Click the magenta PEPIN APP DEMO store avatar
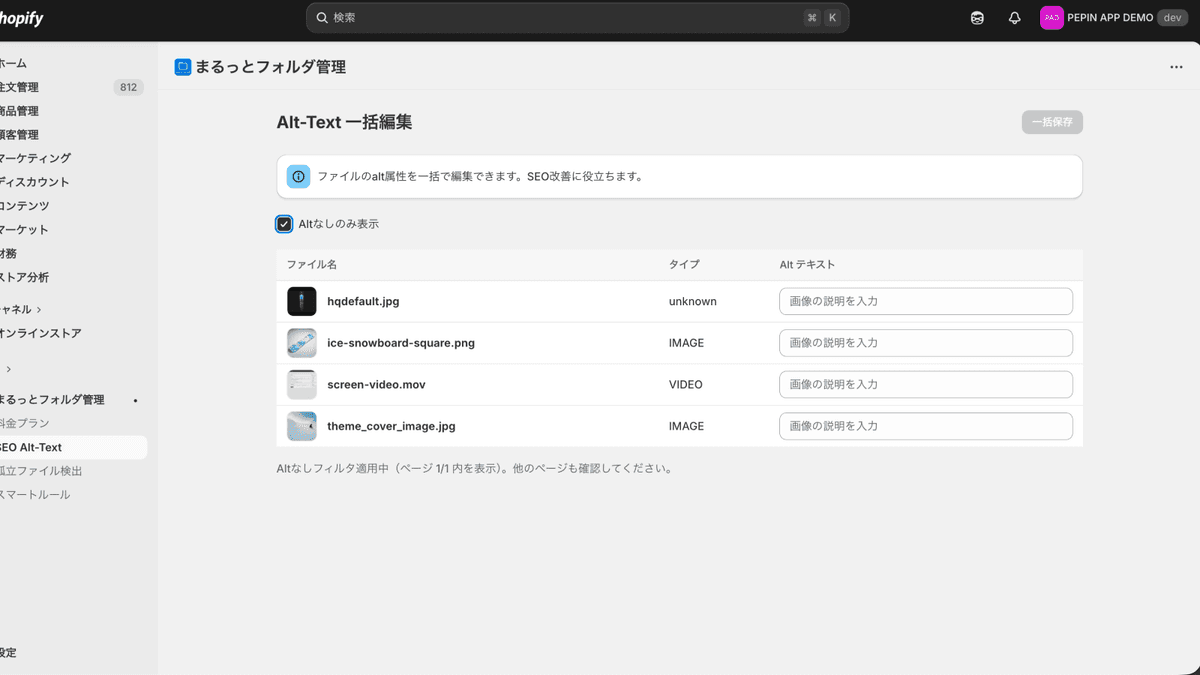This screenshot has height=675, width=1200. pos(1051,17)
